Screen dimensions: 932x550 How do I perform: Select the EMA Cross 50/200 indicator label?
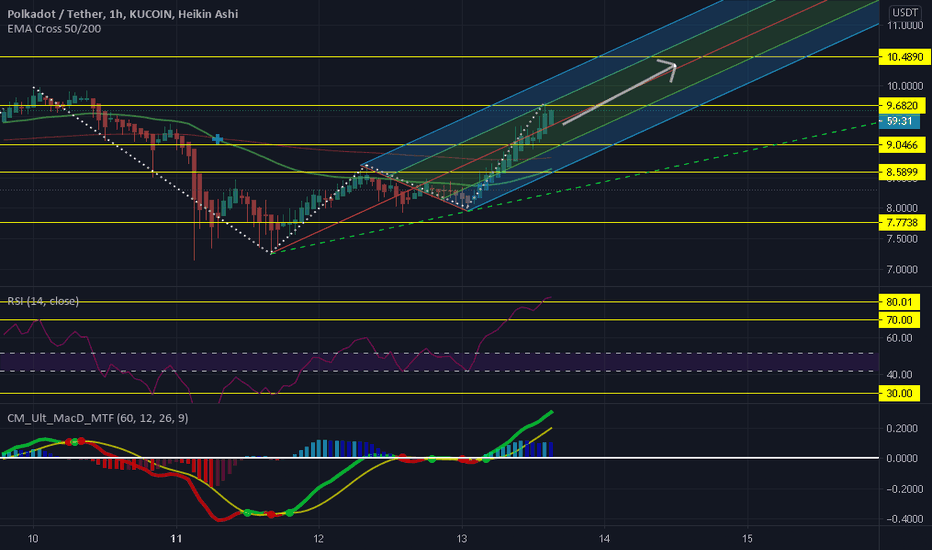point(54,29)
